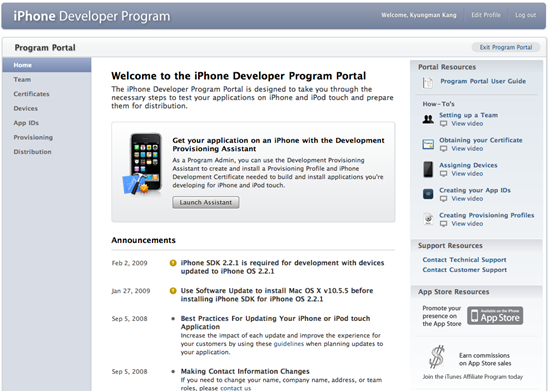548x391 pixels.
Task: Click View video under Setting up a Team
Action: [x=467, y=124]
